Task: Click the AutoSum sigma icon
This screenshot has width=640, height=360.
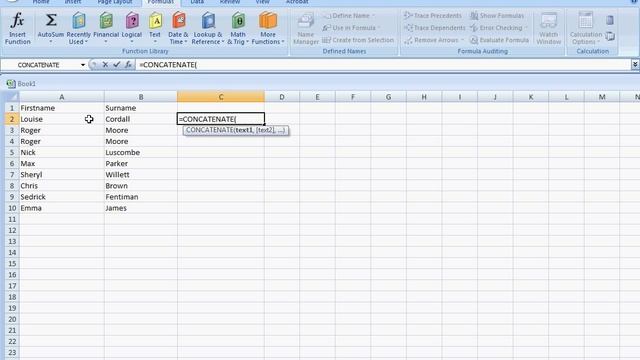Action: 51,20
